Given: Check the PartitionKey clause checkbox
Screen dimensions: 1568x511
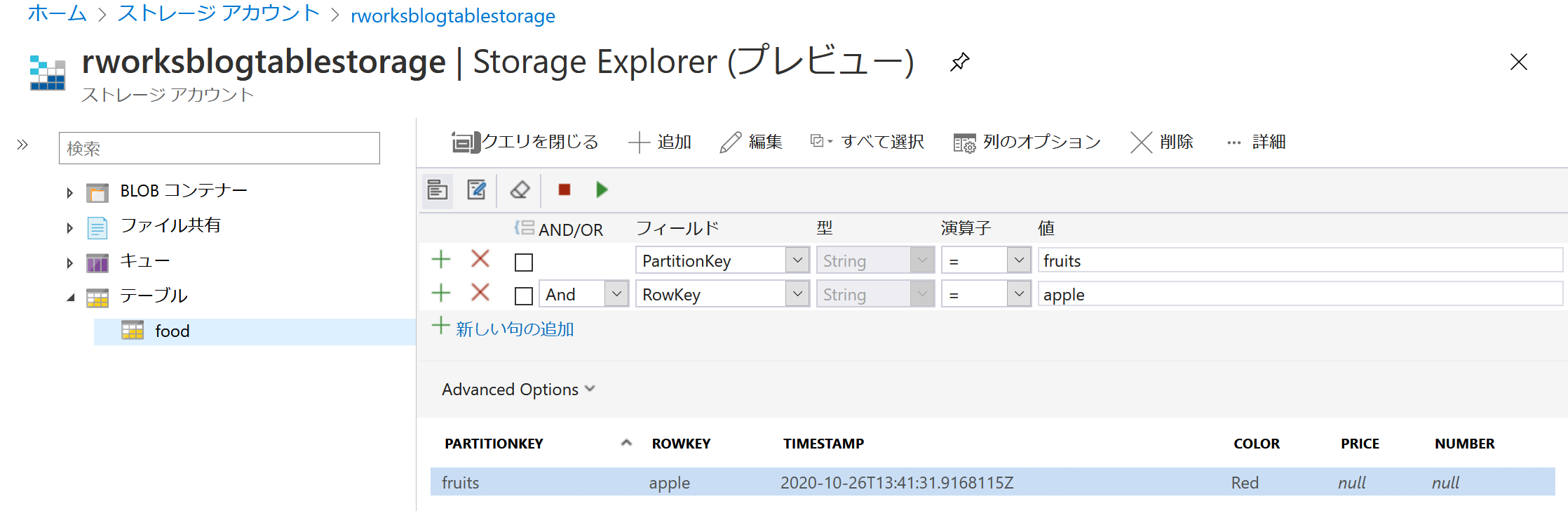Looking at the screenshot, I should (x=524, y=263).
